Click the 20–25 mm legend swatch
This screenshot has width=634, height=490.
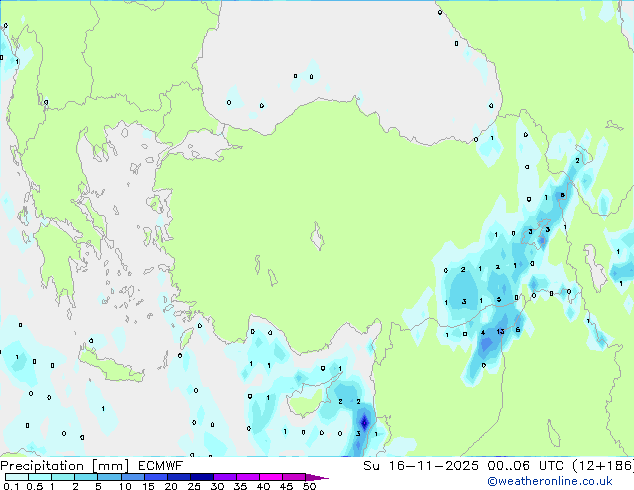point(178,477)
